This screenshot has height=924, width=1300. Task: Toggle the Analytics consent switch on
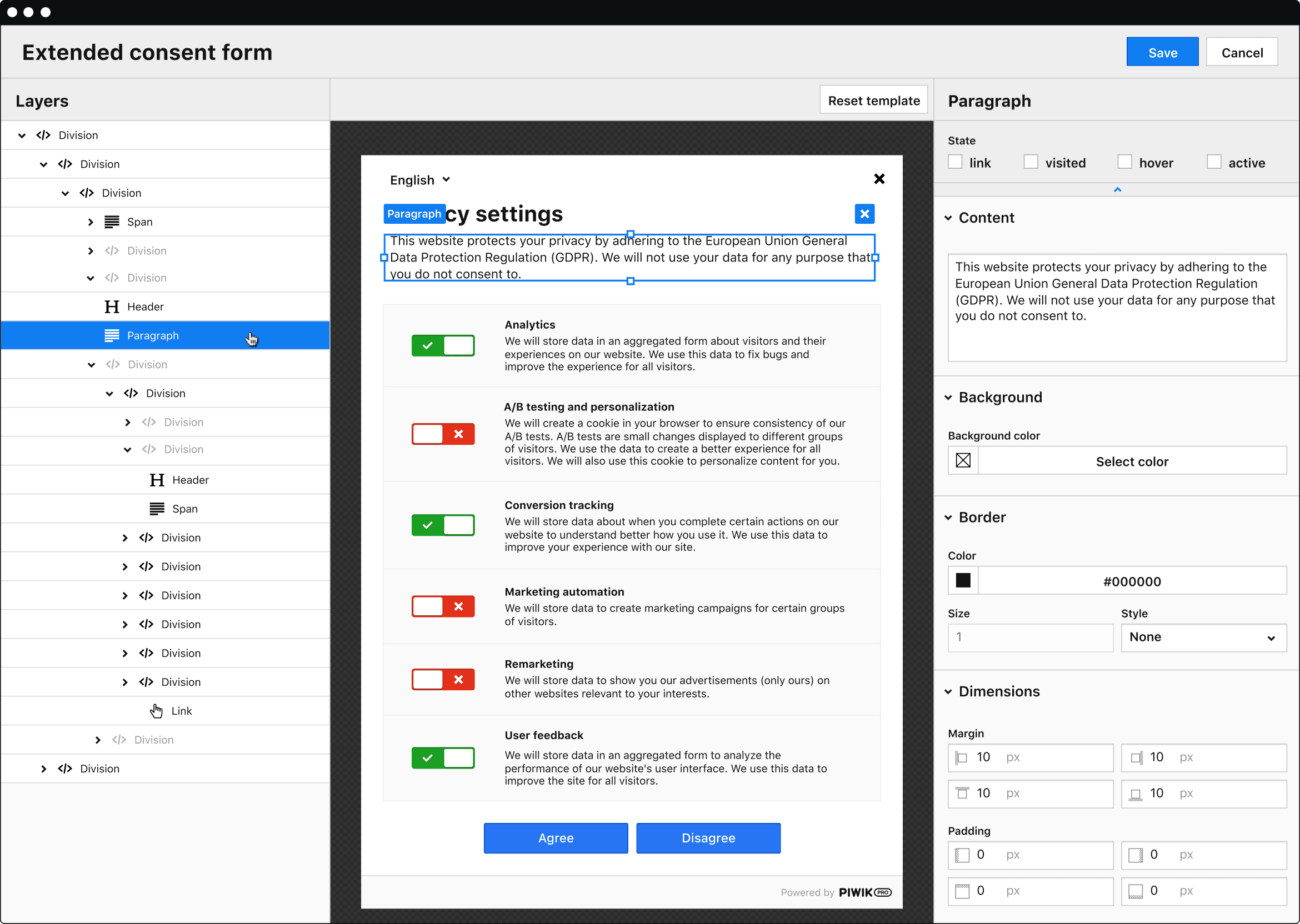(x=443, y=346)
